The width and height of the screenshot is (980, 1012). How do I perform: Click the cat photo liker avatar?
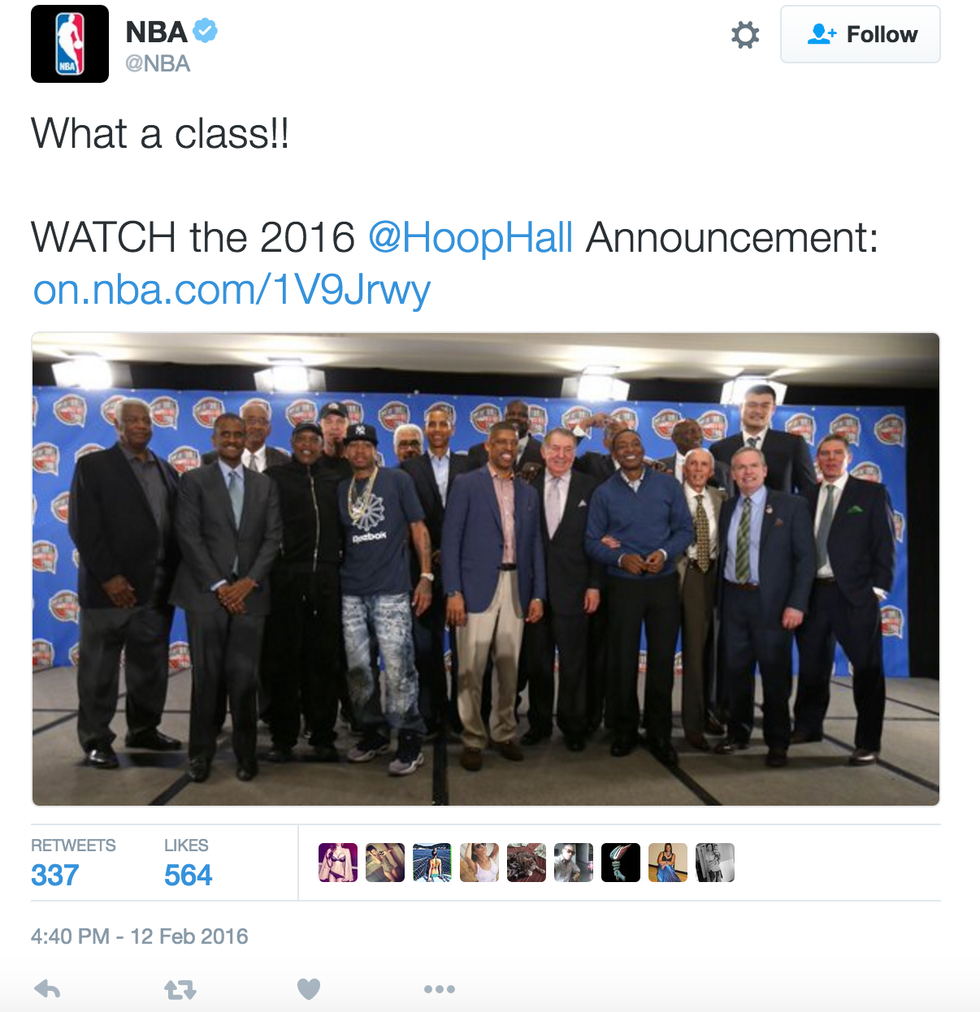[526, 862]
